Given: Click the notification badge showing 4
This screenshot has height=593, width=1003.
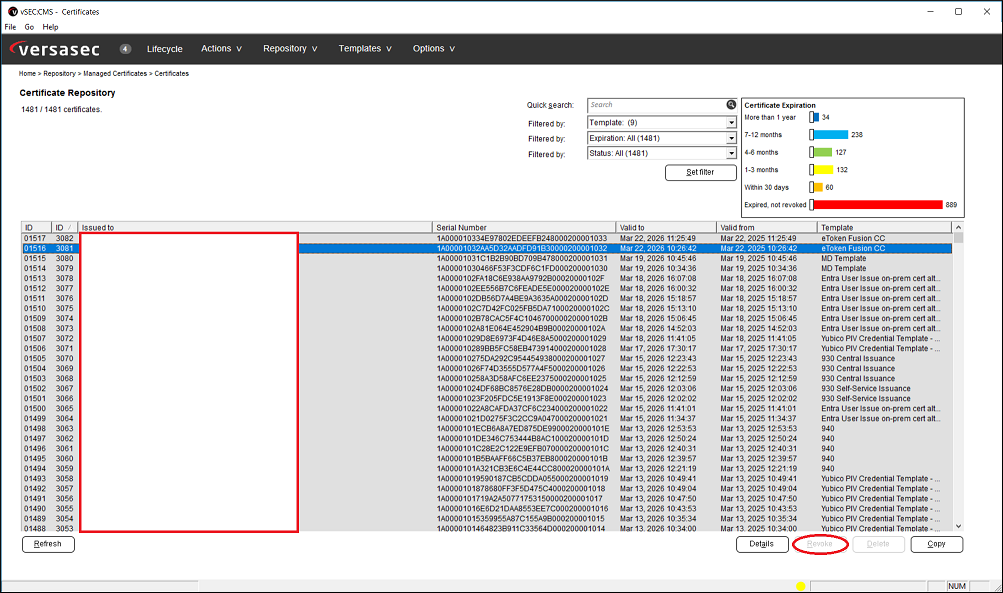Looking at the screenshot, I should click(x=125, y=49).
